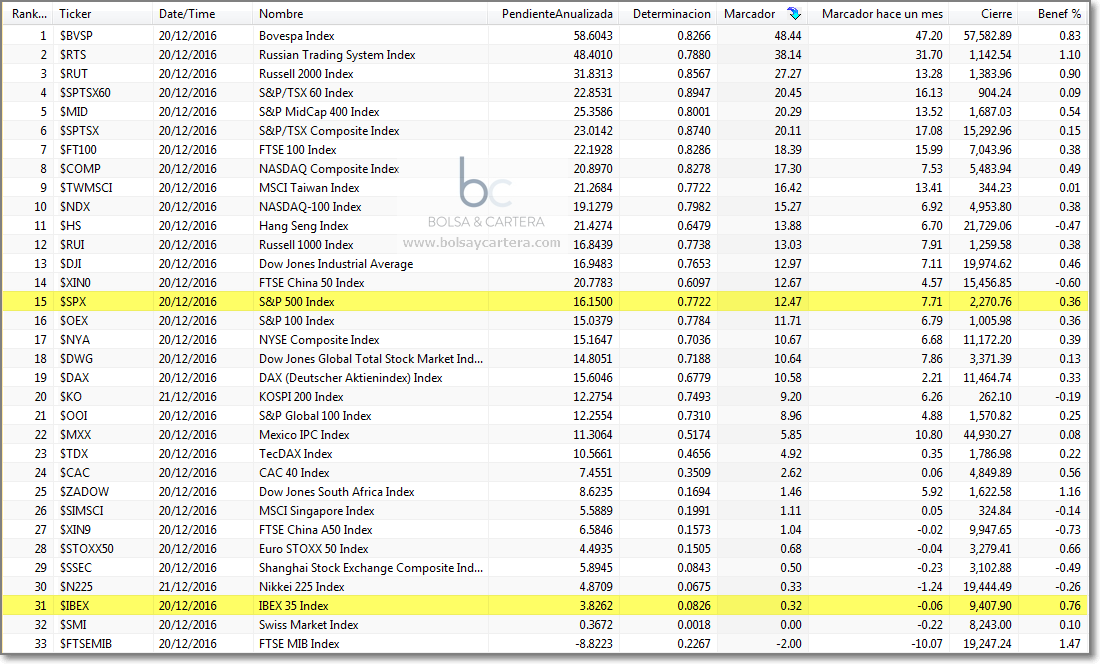Select the $RUT ticker cell
The height and width of the screenshot is (664, 1100).
click(x=74, y=74)
